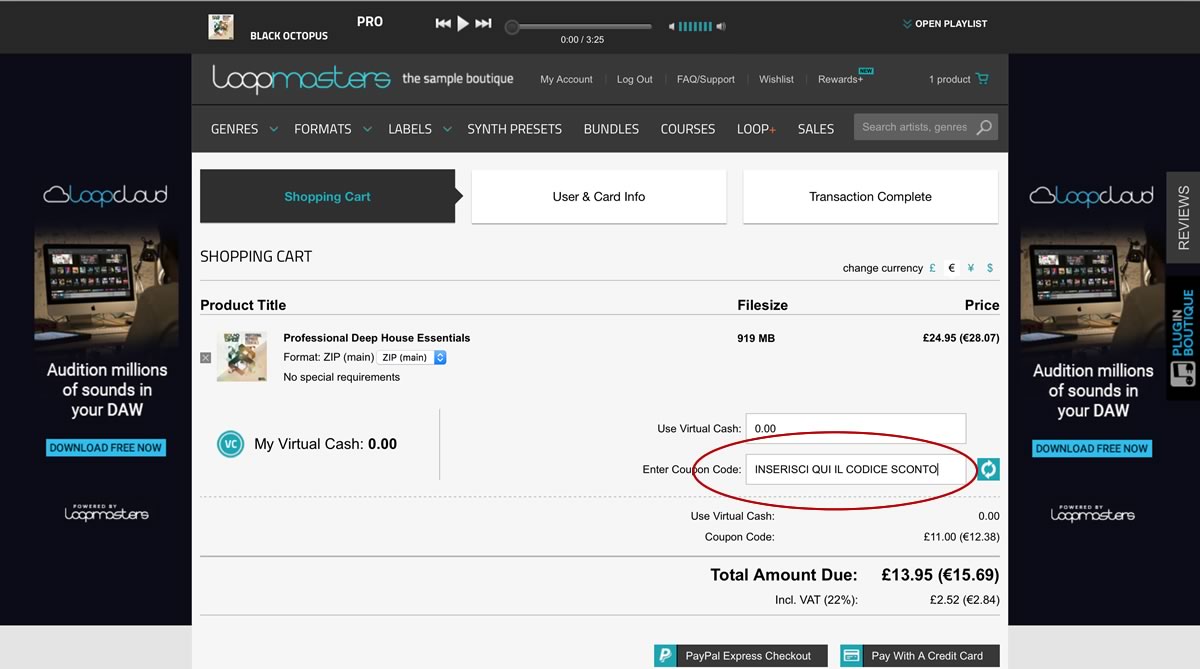Open My Account page
The height and width of the screenshot is (669, 1200).
(566, 79)
